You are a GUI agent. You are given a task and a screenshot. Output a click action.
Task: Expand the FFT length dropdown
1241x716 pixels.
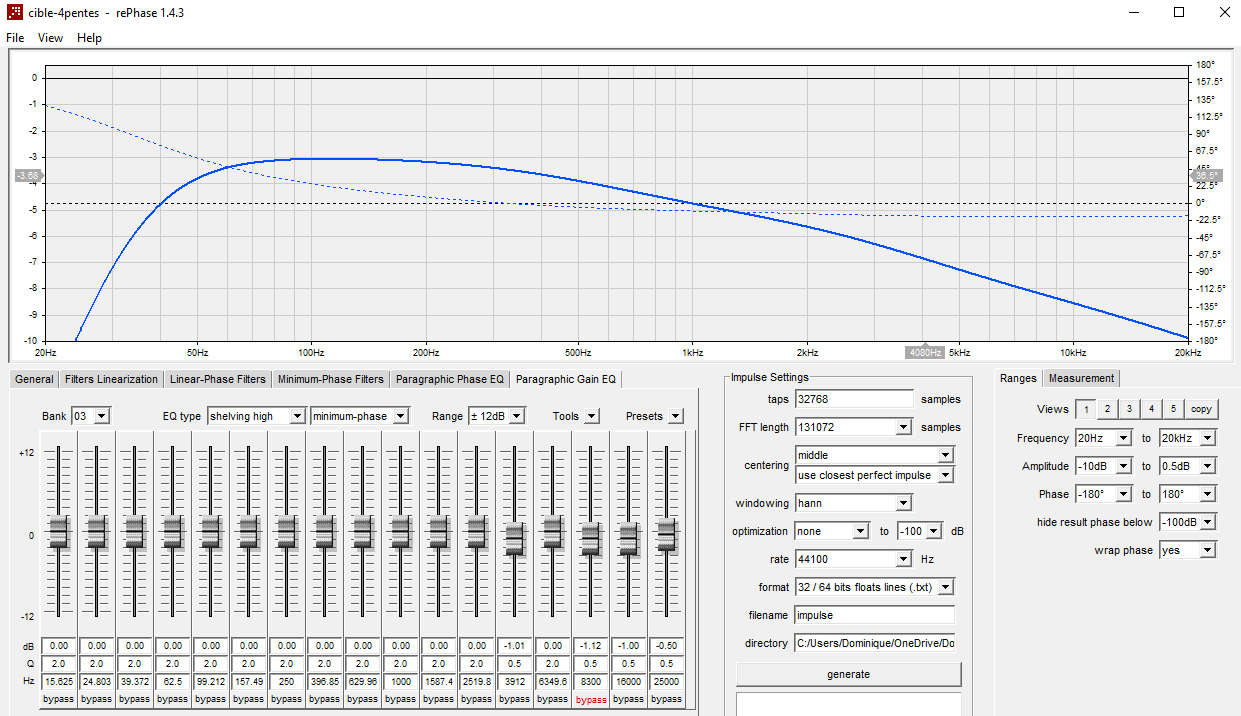click(x=904, y=427)
